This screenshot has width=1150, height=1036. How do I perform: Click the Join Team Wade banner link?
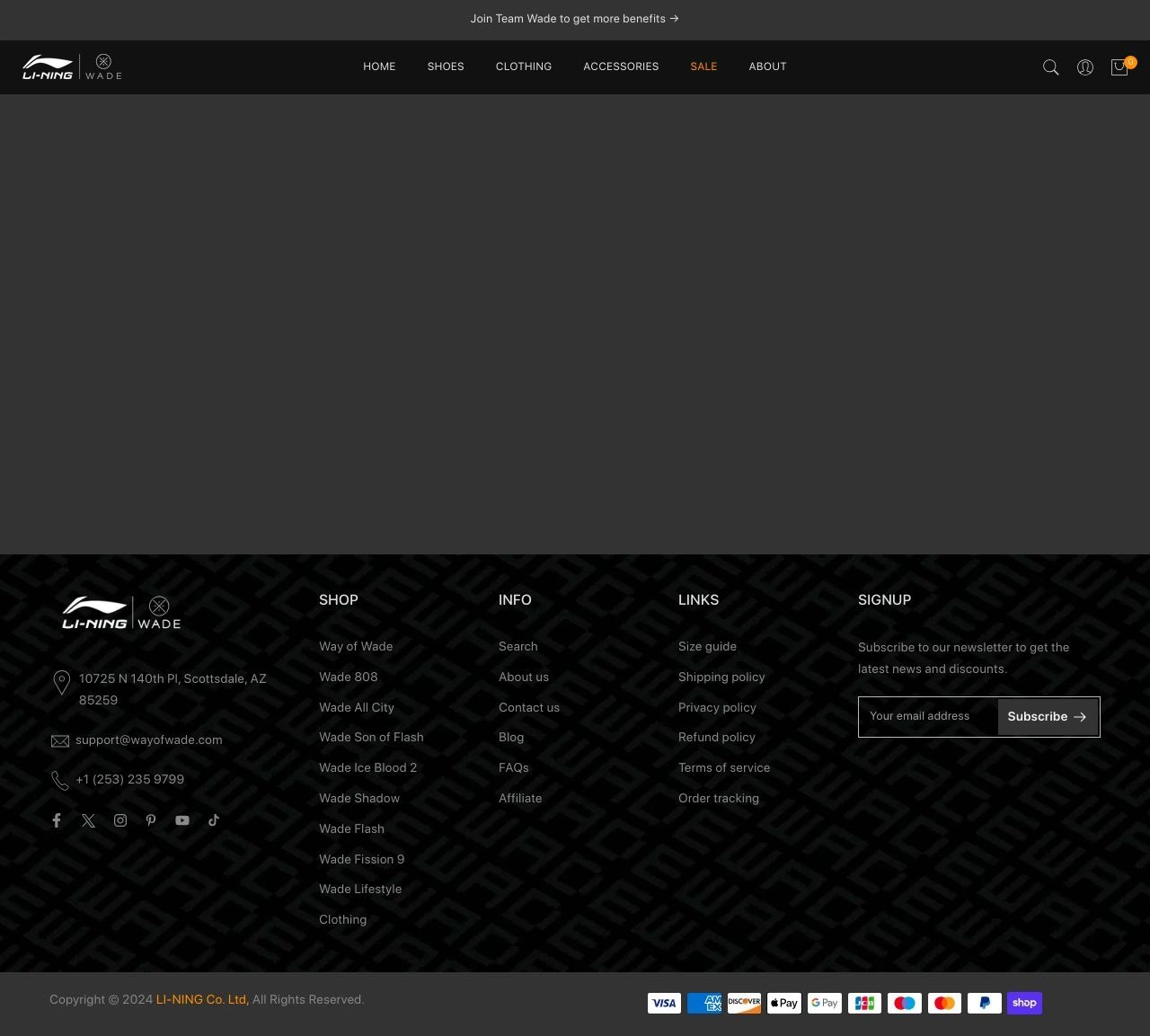click(x=575, y=19)
